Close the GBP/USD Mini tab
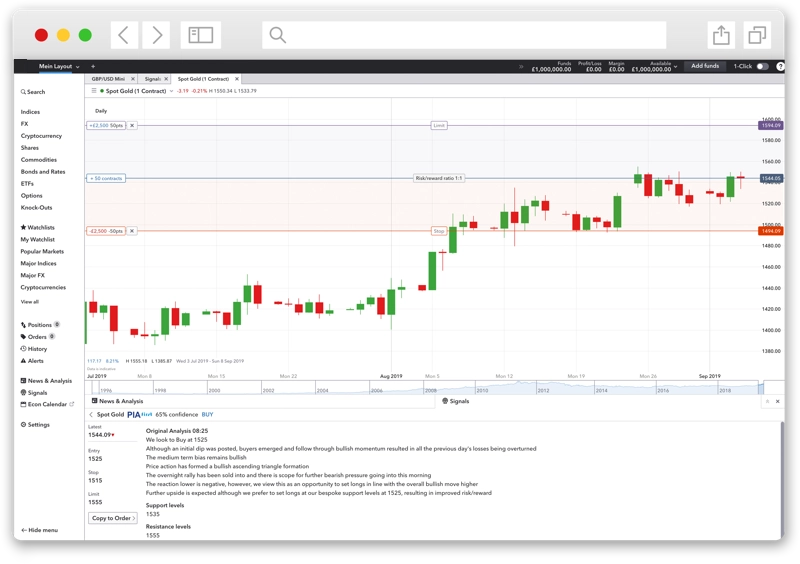 pyautogui.click(x=133, y=79)
